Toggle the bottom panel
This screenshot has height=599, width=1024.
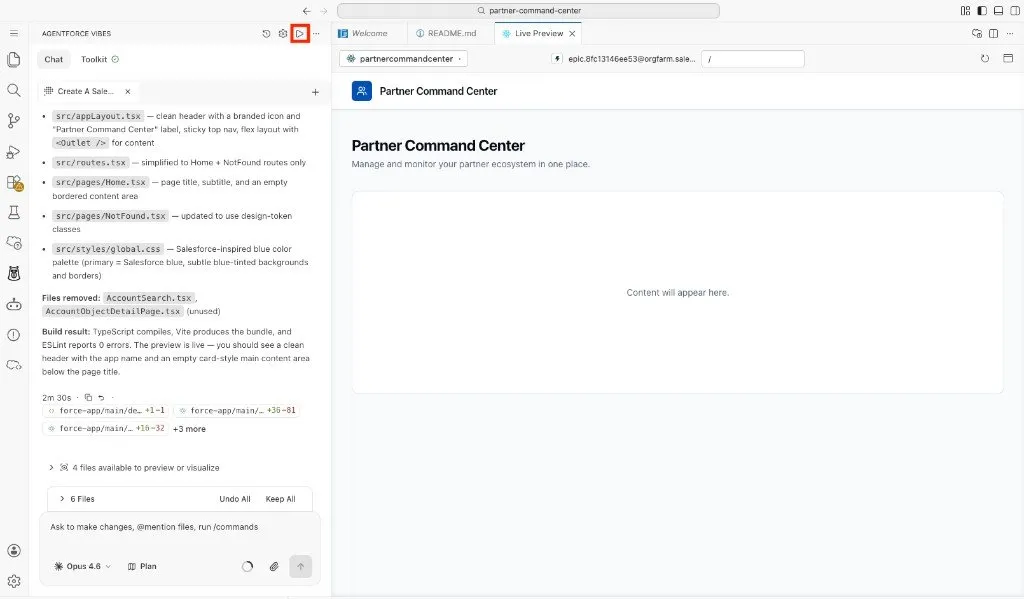coord(999,10)
